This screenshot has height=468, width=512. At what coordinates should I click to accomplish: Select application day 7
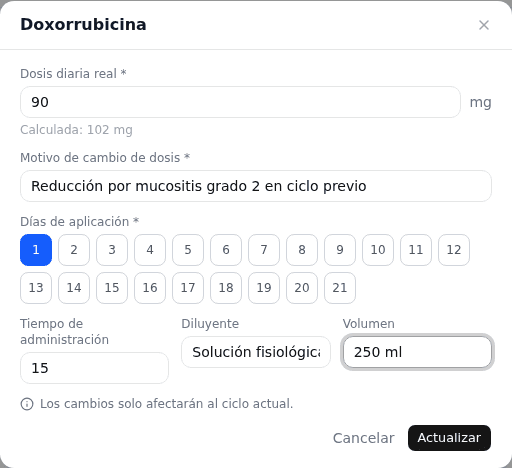264,250
